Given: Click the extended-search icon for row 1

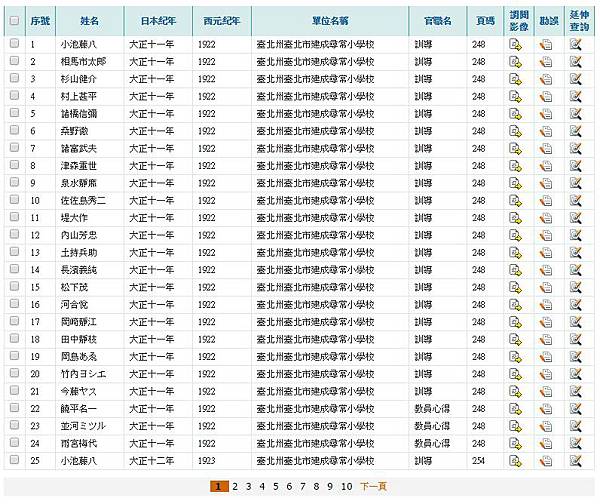Looking at the screenshot, I should 576,45.
